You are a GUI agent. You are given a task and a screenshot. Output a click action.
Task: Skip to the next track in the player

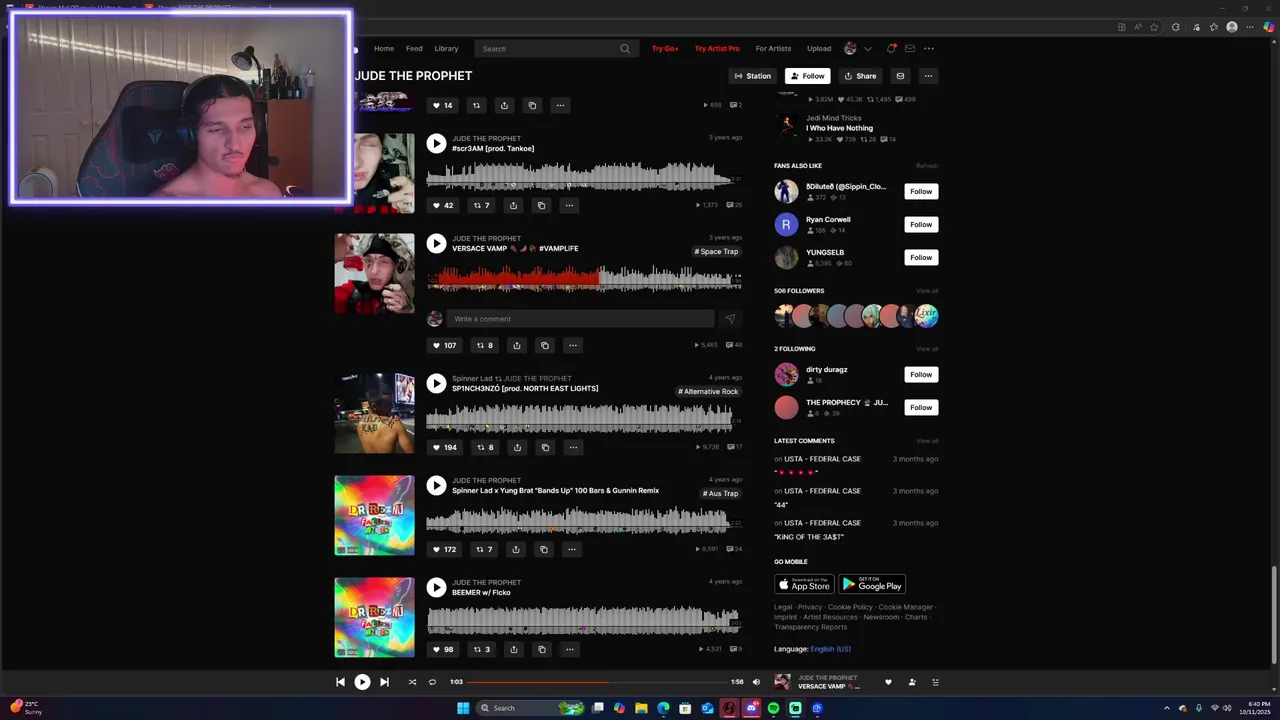click(384, 682)
